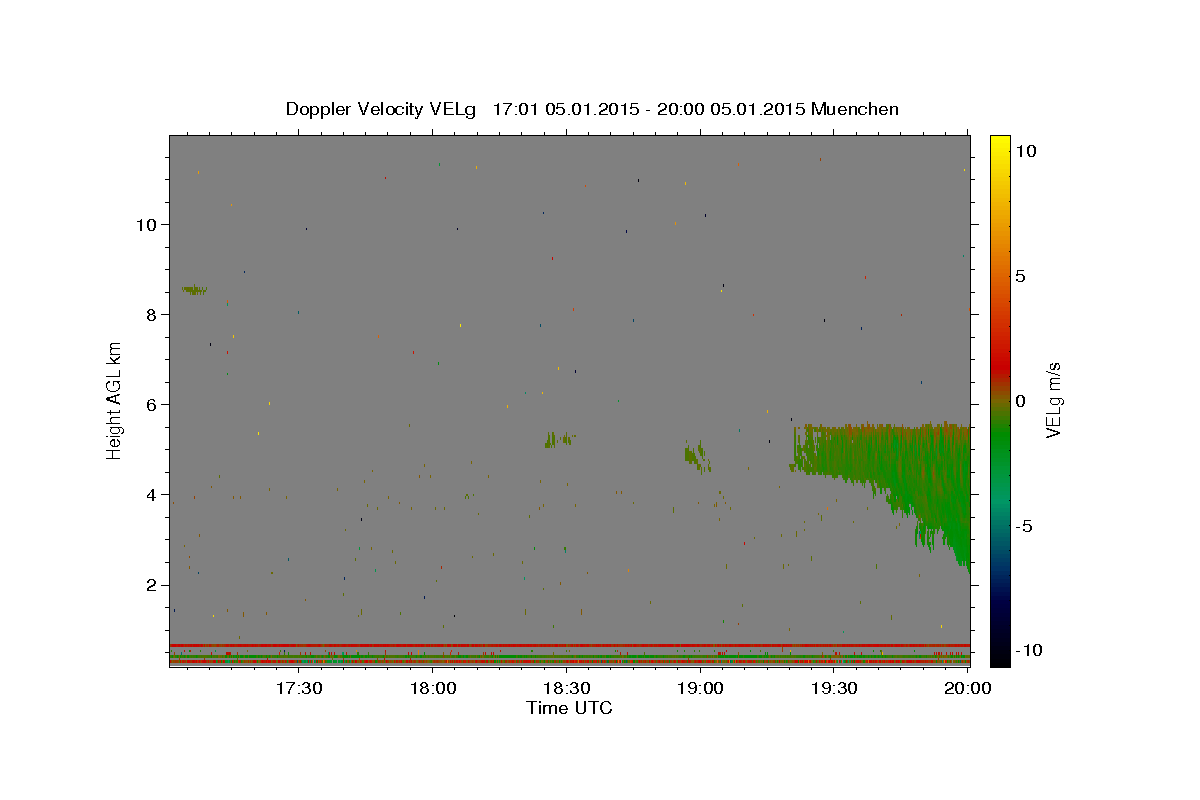Screen dimensions: 1200x800
Task: Click the '18:30' time tick label
Action: coord(567,688)
